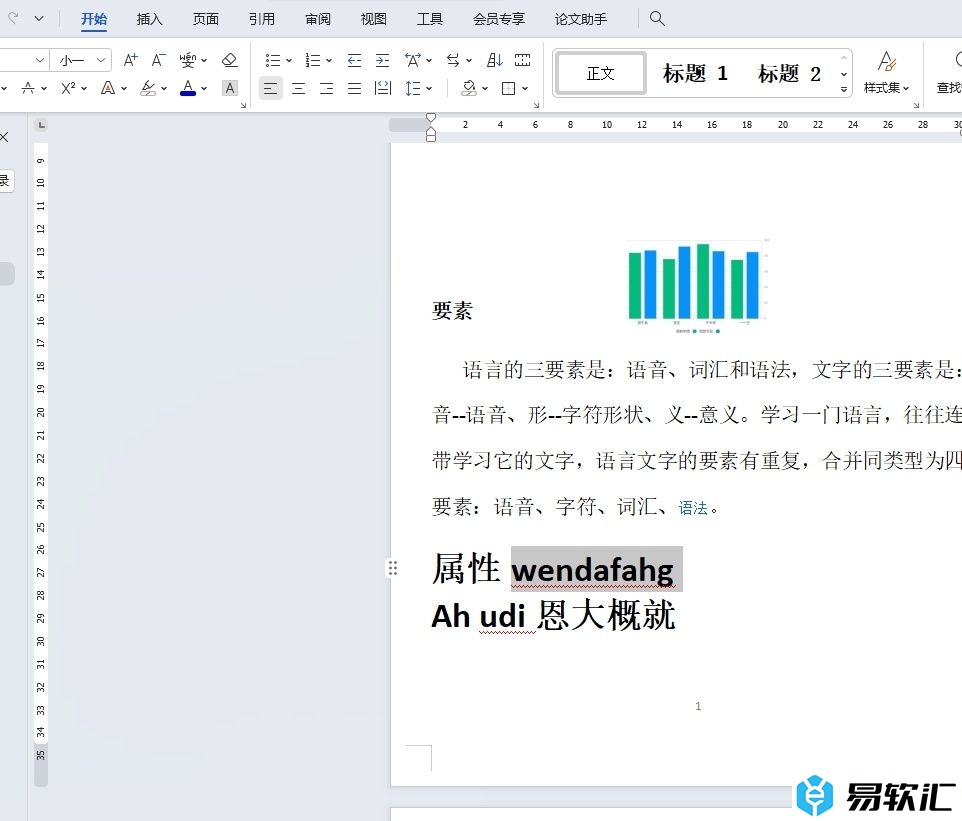Viewport: 962px width, 821px height.
Task: Click the text effects outlined A icon
Action: (x=108, y=89)
